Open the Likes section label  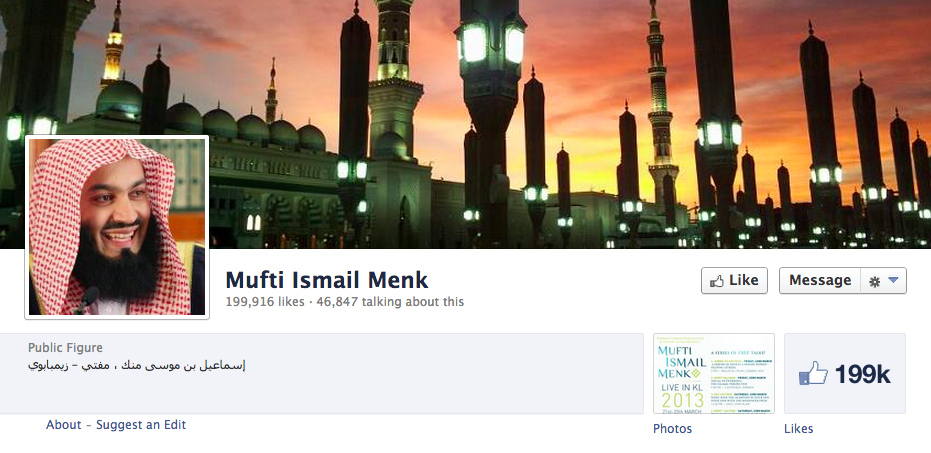[x=799, y=429]
